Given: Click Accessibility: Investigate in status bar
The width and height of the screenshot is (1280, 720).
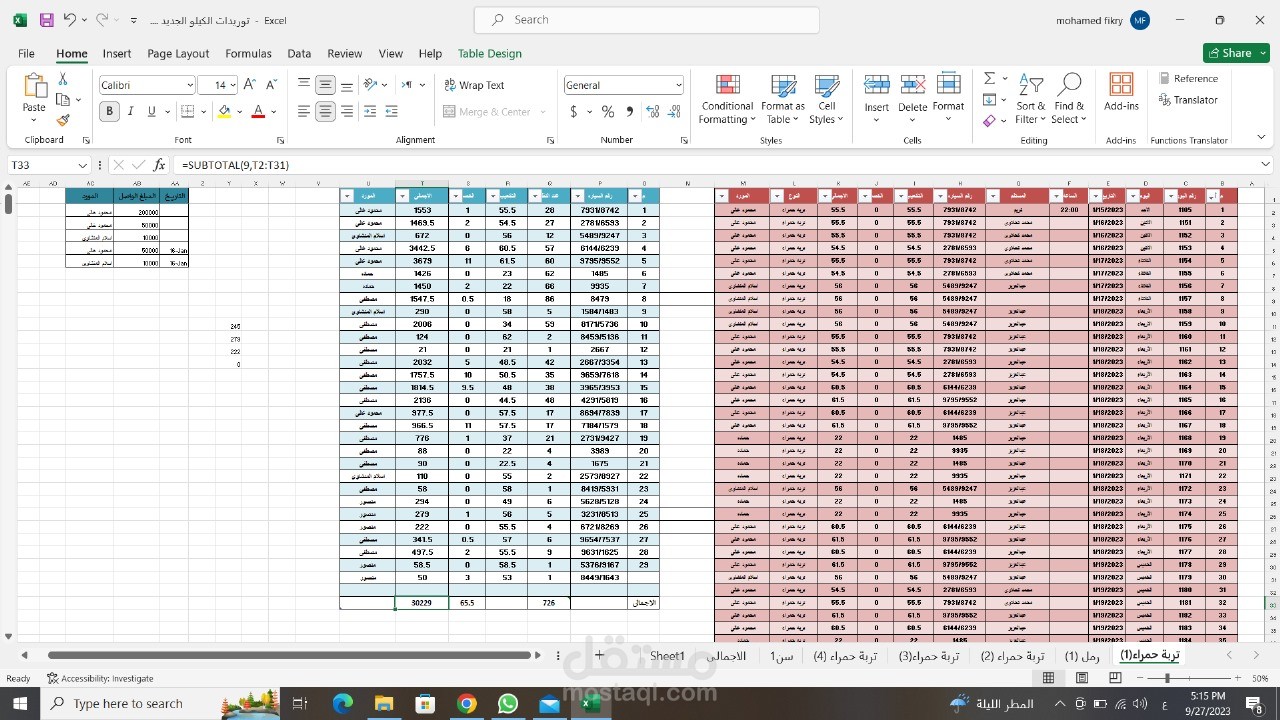Looking at the screenshot, I should pos(100,678).
